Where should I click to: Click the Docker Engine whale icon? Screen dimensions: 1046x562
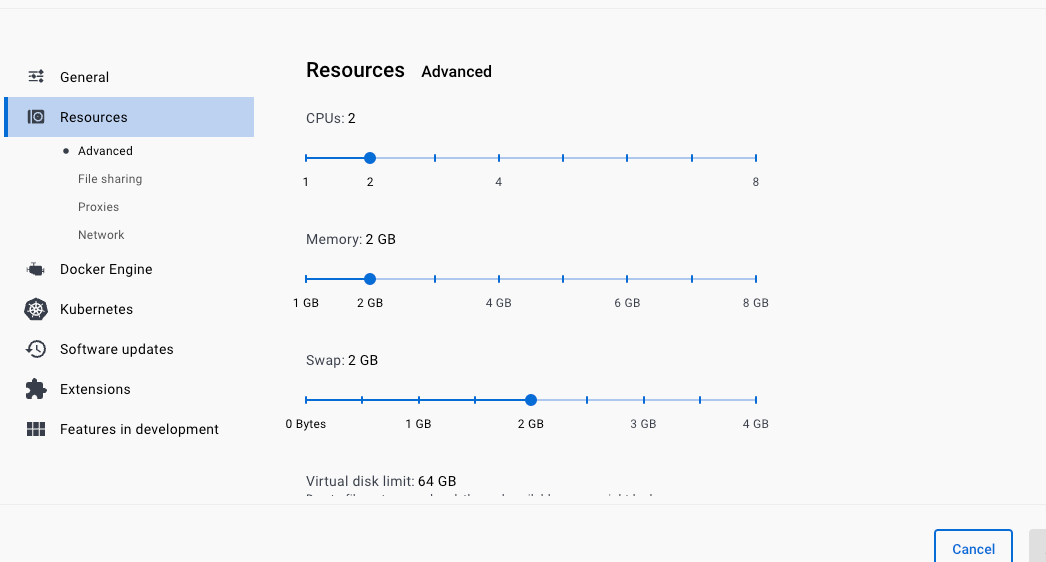36,269
